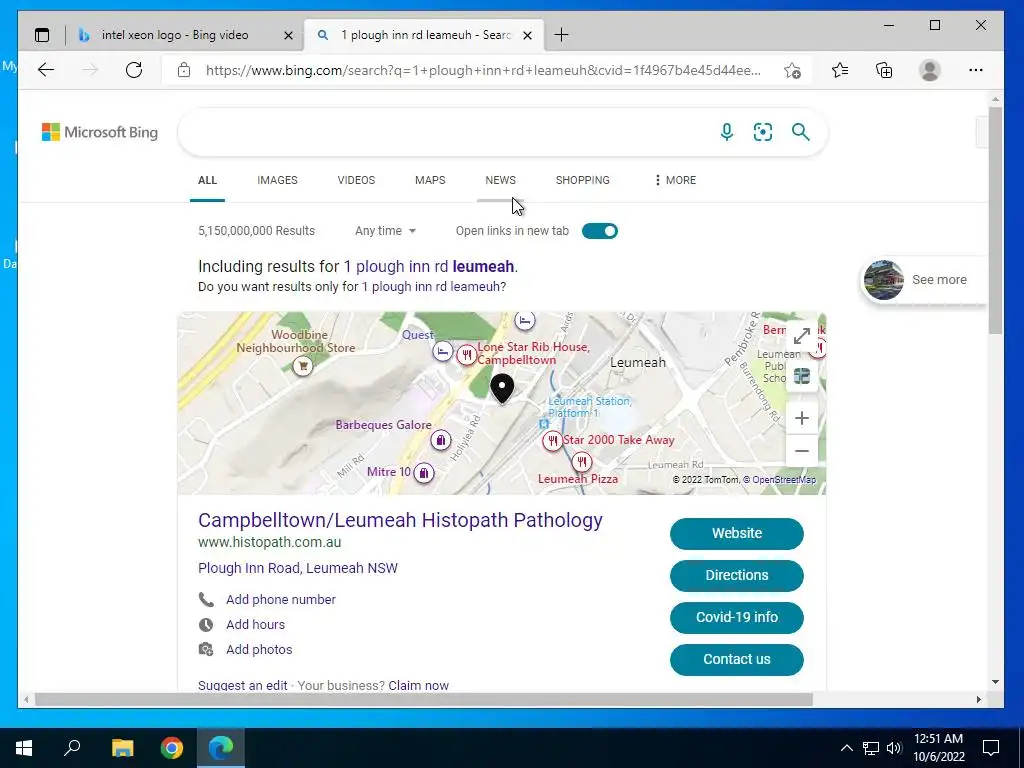
Task: Expand the map to full size
Action: click(801, 336)
